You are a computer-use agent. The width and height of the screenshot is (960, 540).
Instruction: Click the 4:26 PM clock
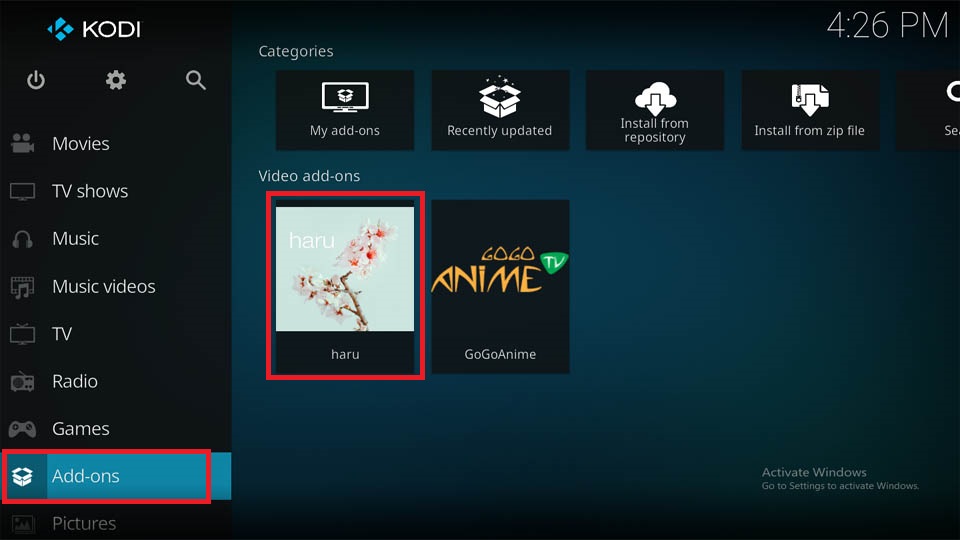pos(887,26)
